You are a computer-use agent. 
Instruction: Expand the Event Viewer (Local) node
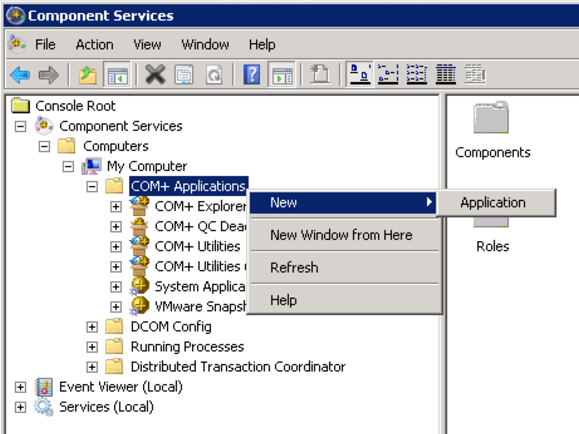coord(20,387)
